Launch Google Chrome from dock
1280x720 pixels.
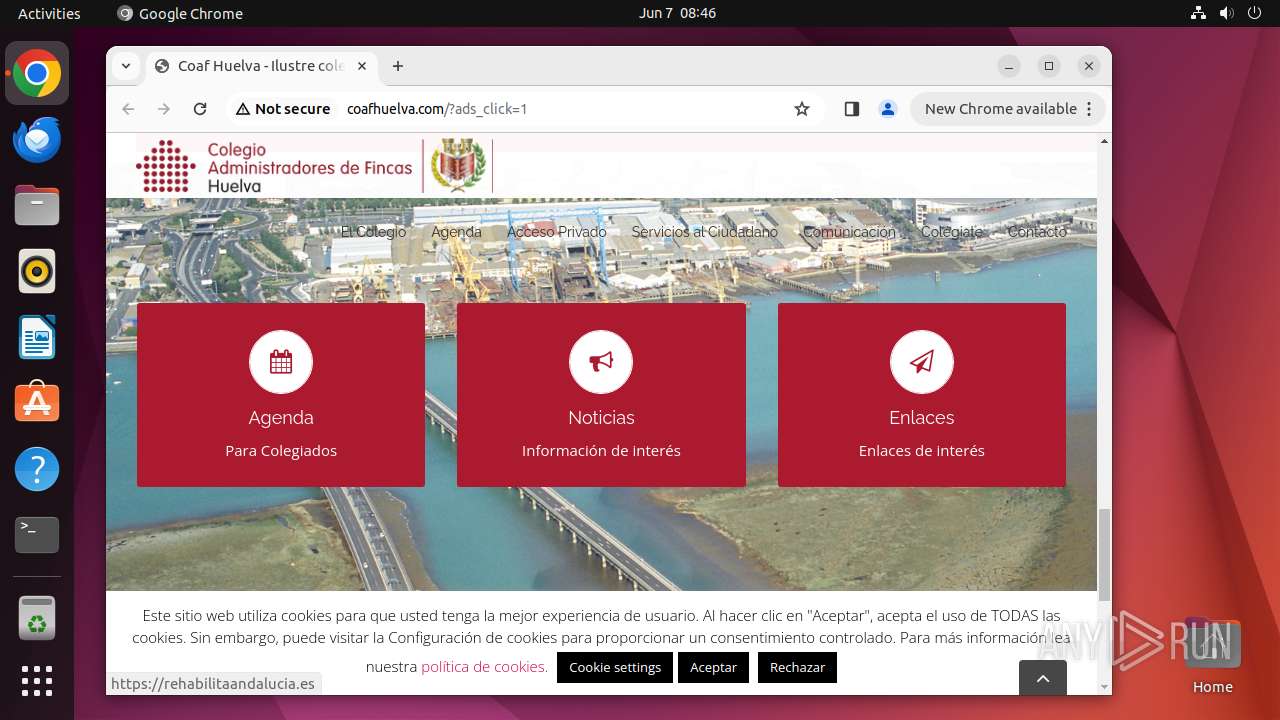37,73
